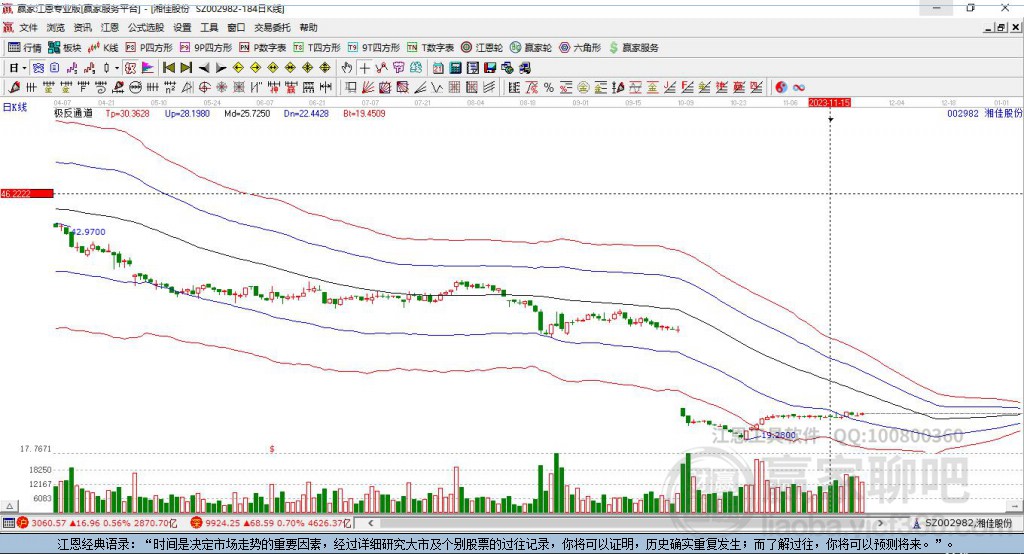Open the P数字表 tool
Image resolution: width=1024 pixels, height=554 pixels.
click(263, 48)
